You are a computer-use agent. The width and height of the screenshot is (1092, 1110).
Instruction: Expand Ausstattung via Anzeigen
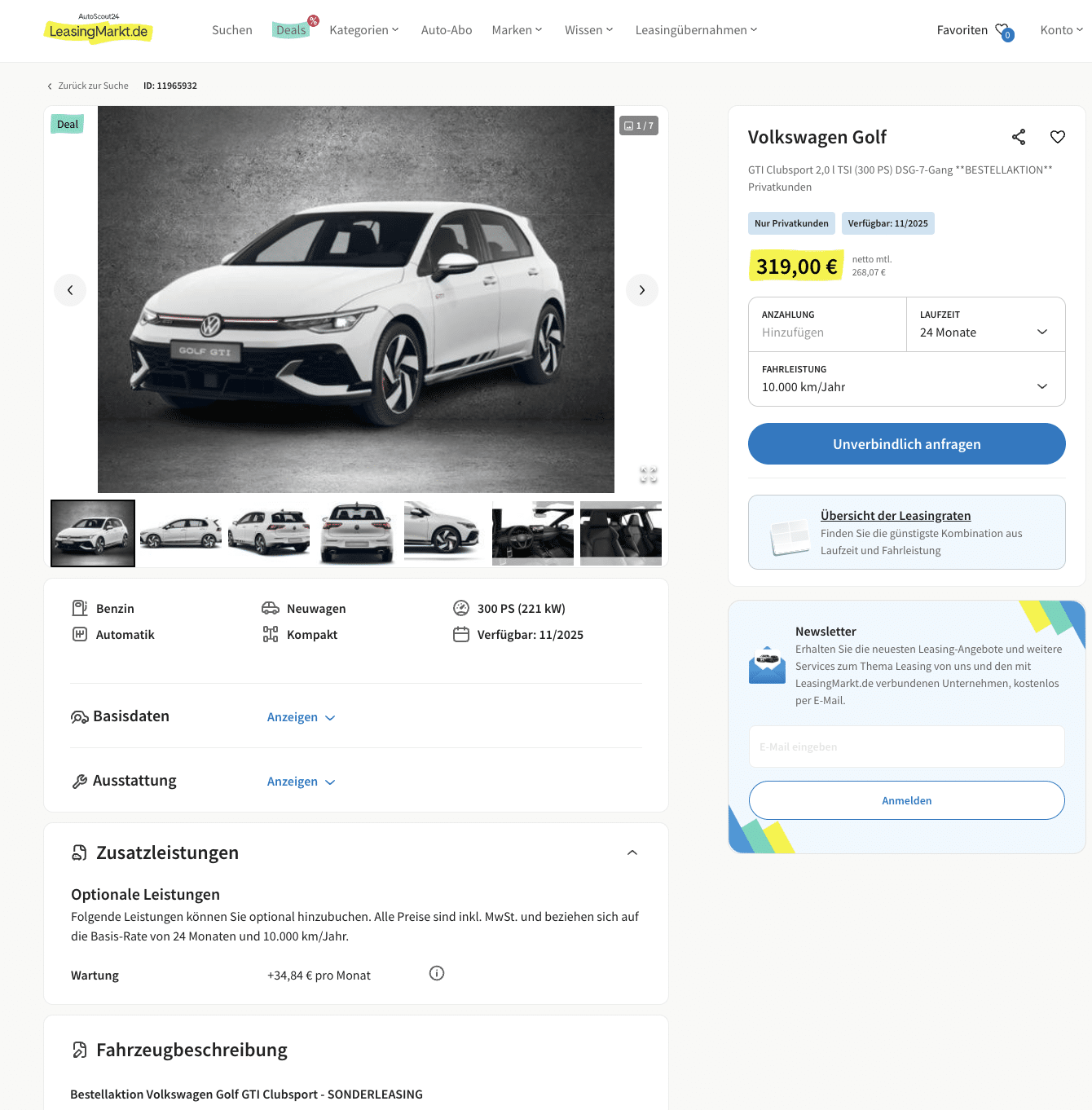[301, 782]
